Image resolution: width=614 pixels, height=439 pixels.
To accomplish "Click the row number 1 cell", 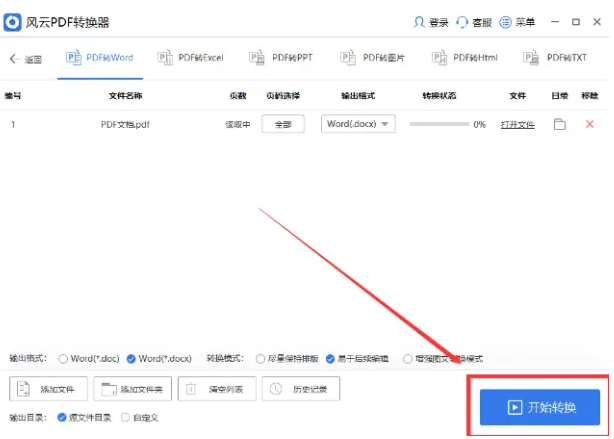I will pyautogui.click(x=13, y=125).
